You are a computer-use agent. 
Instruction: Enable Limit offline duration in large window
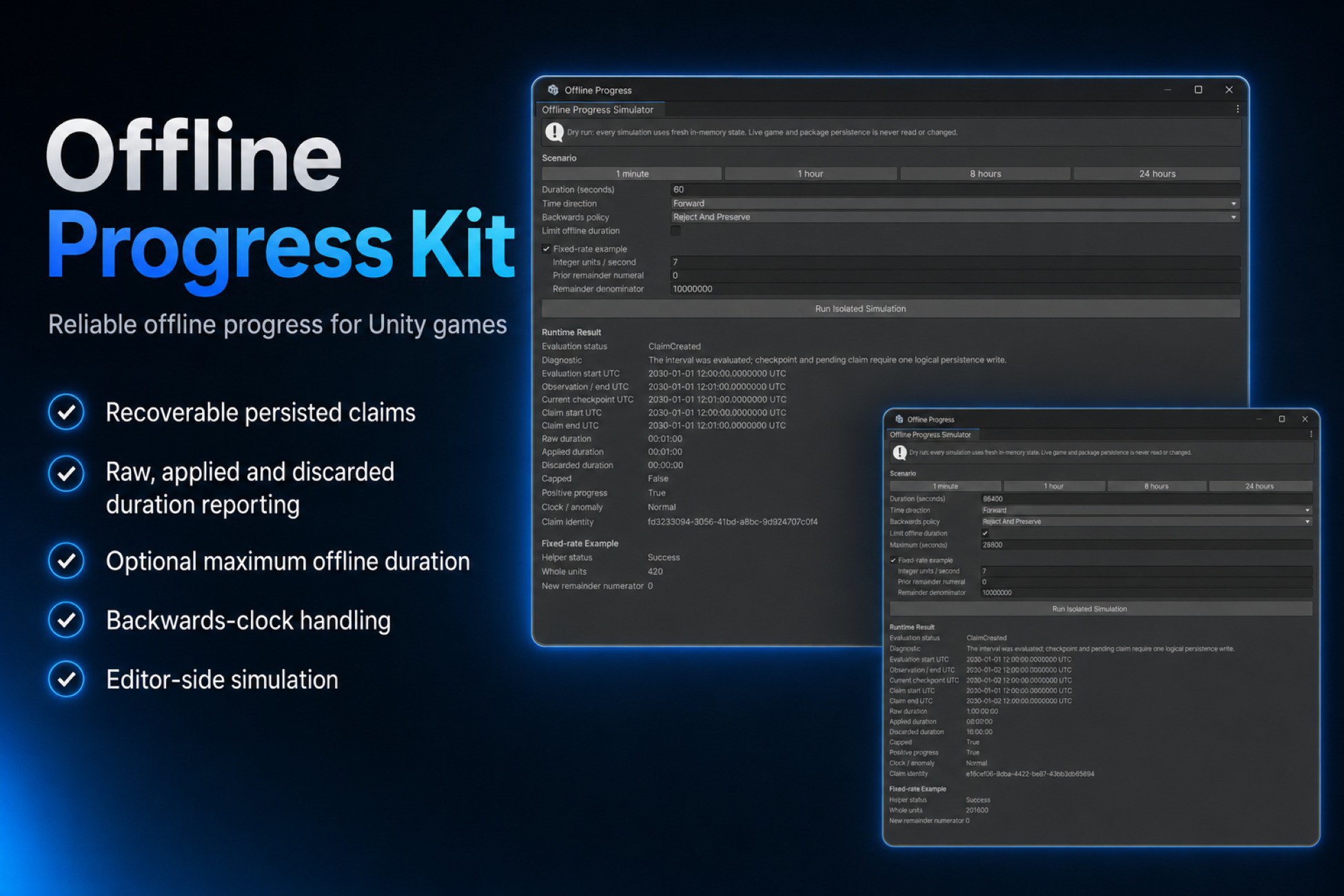pyautogui.click(x=675, y=231)
